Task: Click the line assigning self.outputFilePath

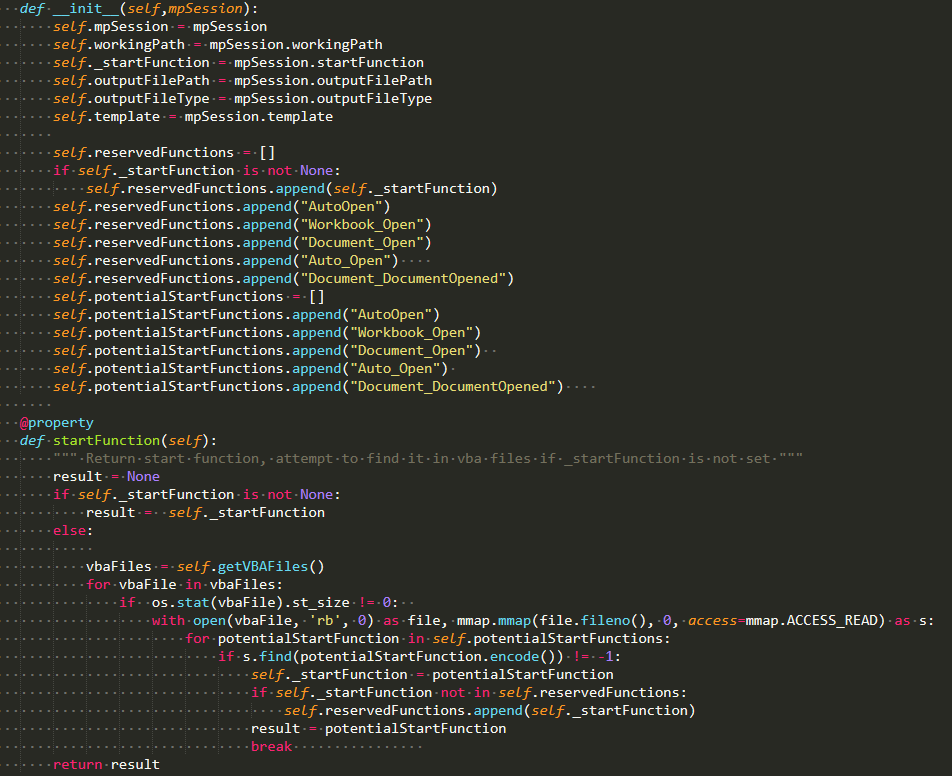Action: pyautogui.click(x=242, y=81)
